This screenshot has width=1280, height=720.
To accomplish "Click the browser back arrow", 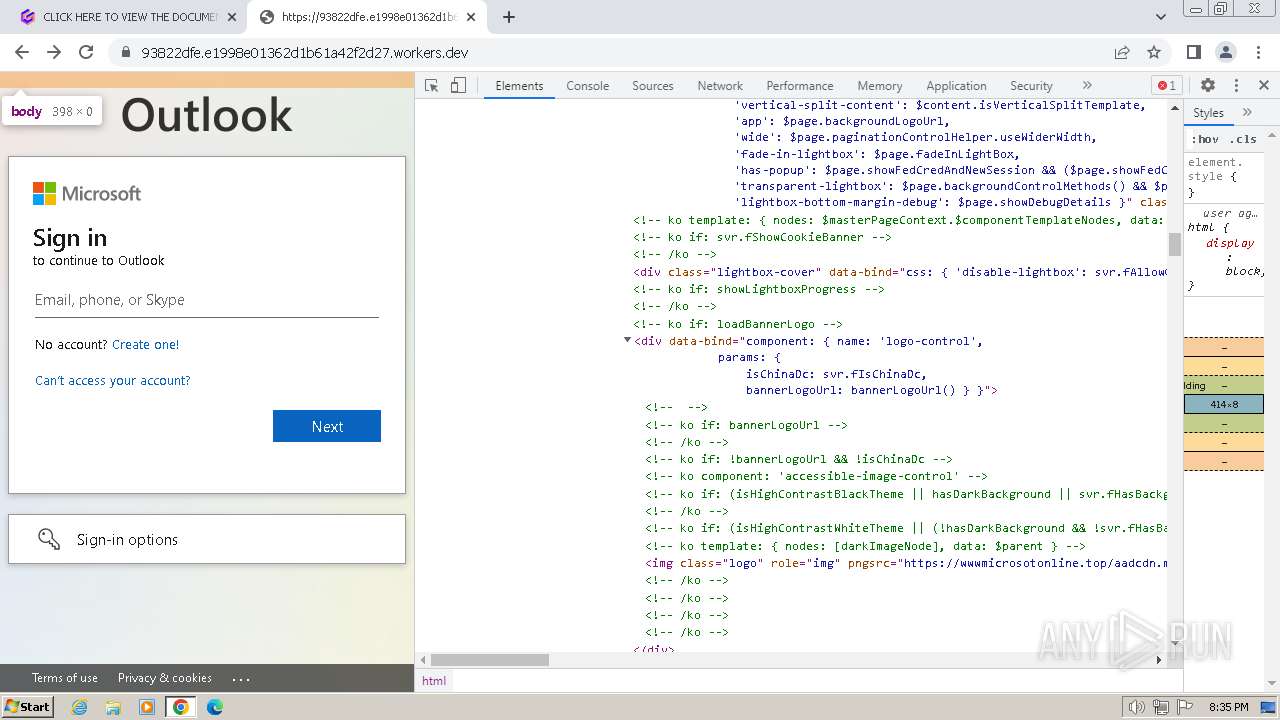I will [x=22, y=53].
